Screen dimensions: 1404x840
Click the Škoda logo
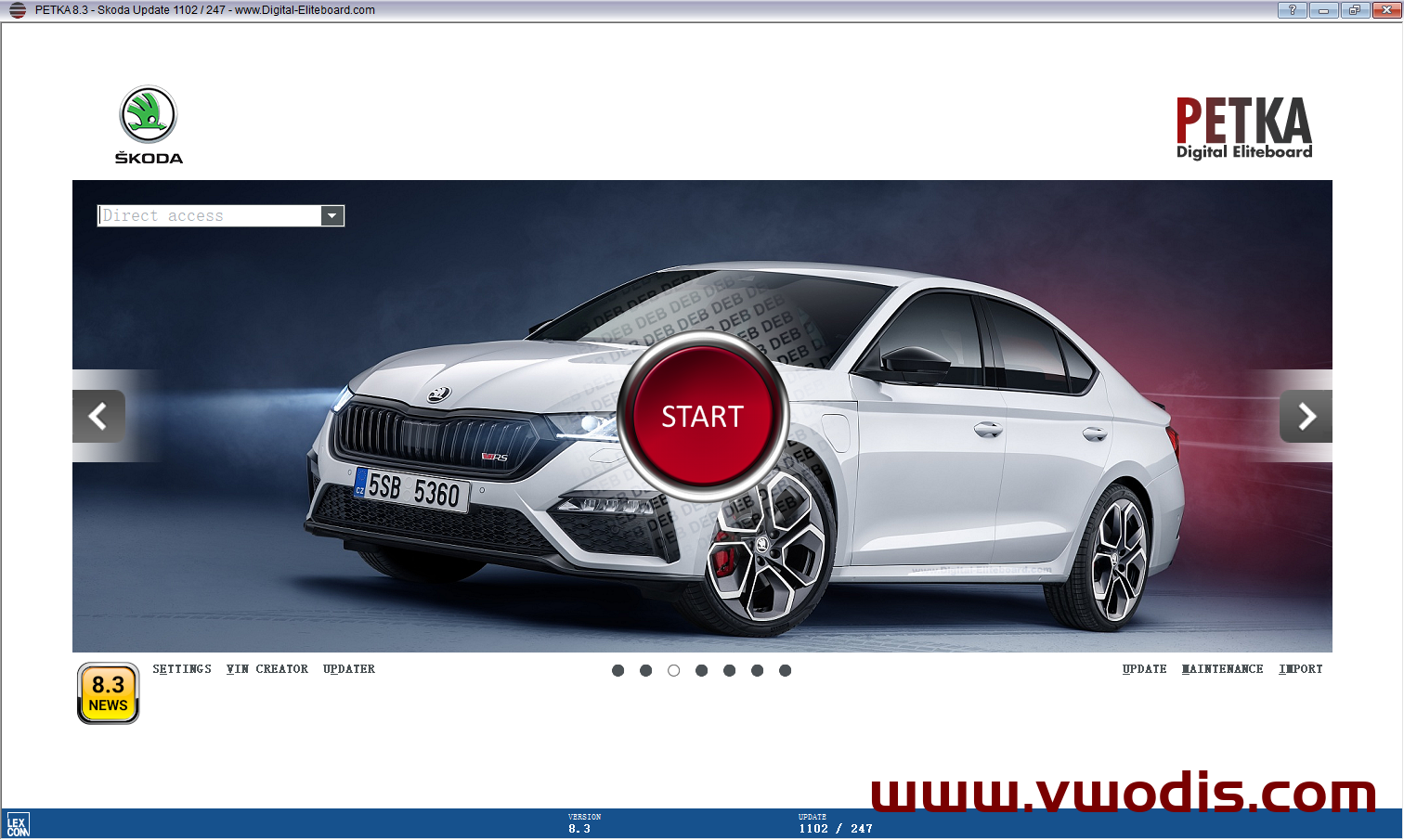(x=149, y=125)
